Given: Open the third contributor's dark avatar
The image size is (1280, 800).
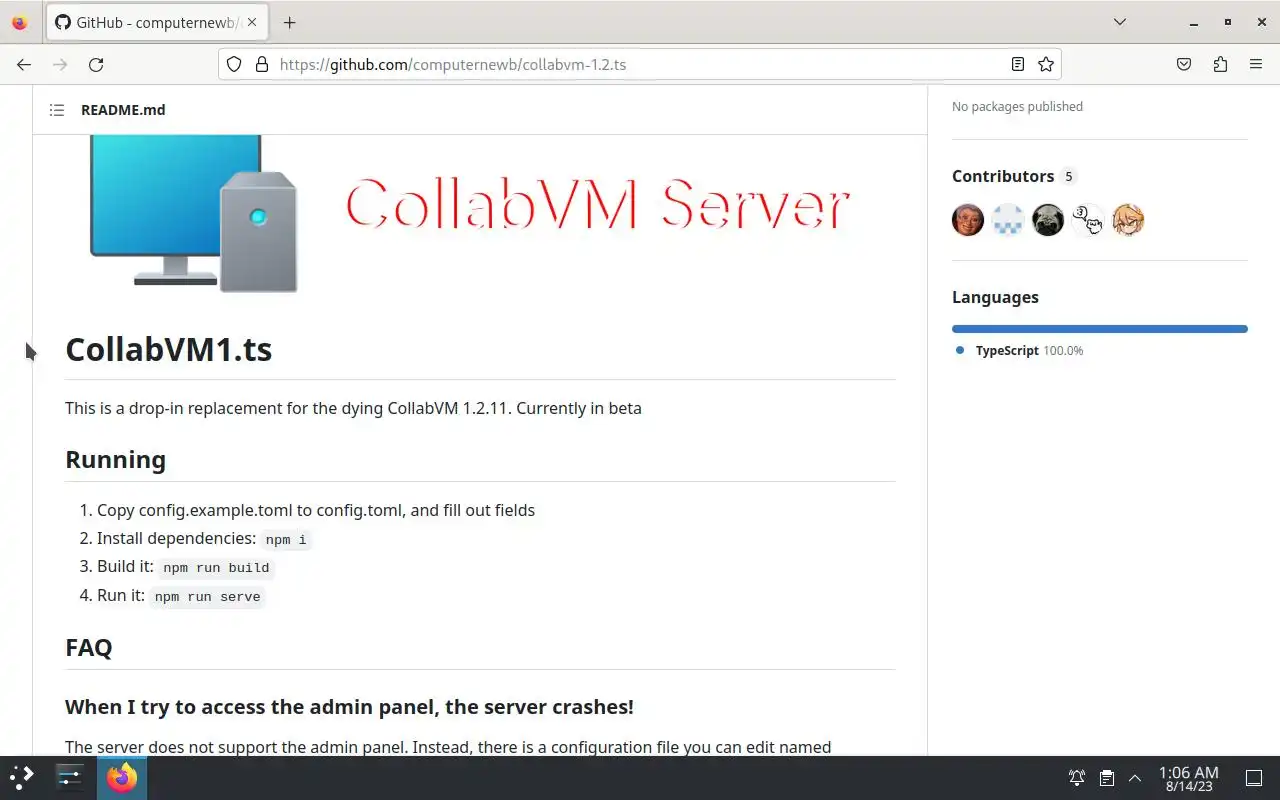Looking at the screenshot, I should click(x=1048, y=220).
